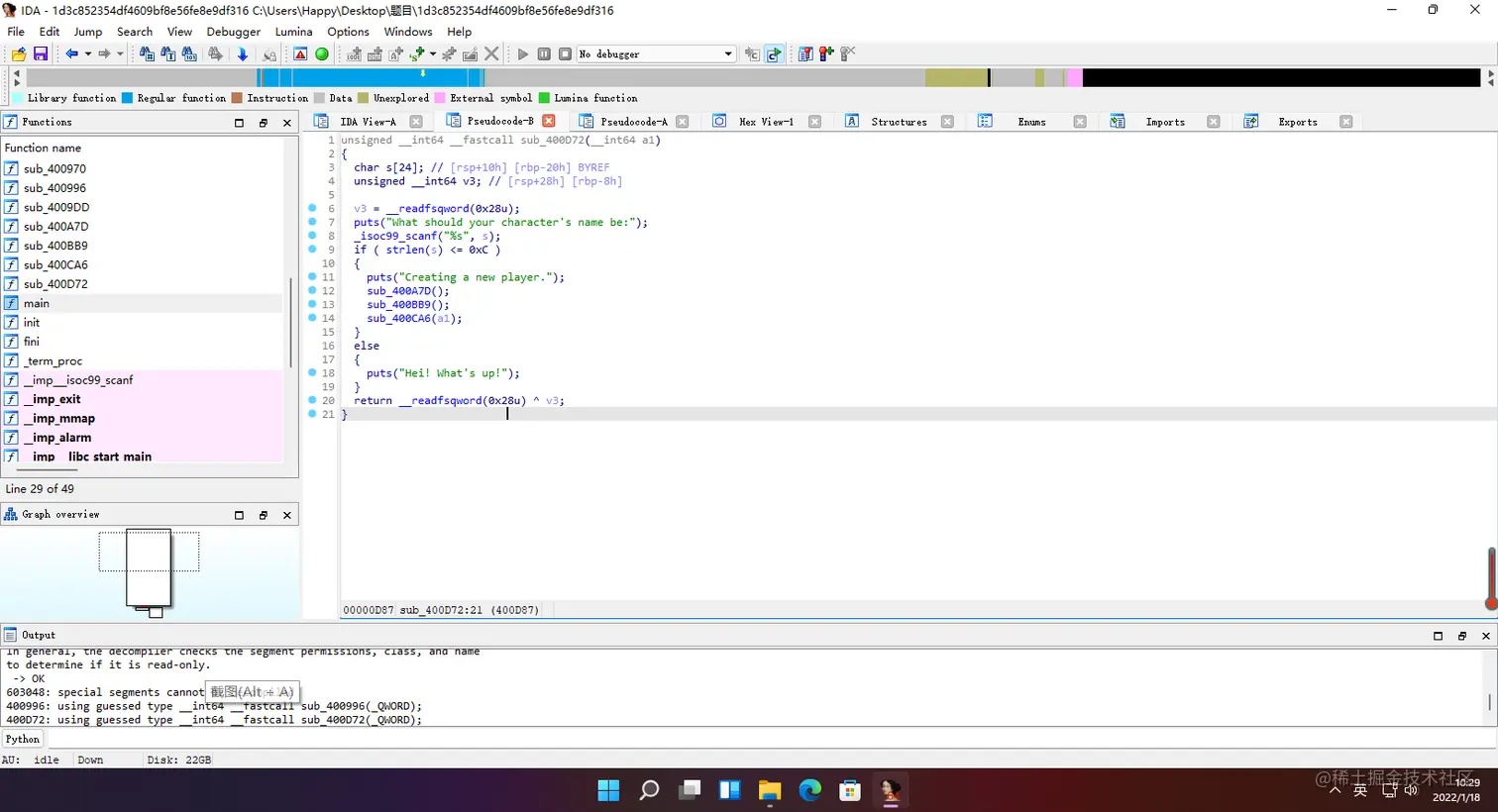This screenshot has width=1498, height=812.
Task: Close the Functions panel
Action: pyautogui.click(x=287, y=123)
